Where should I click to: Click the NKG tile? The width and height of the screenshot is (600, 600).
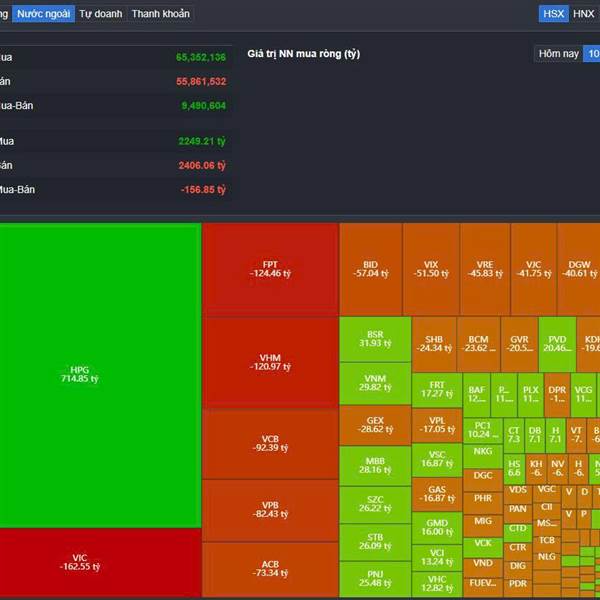click(483, 456)
